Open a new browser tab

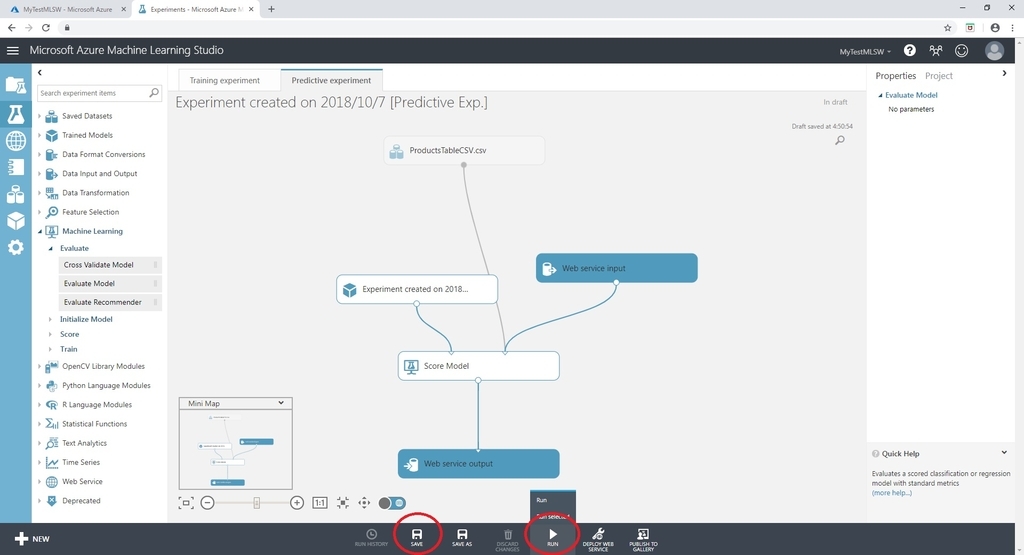pyautogui.click(x=272, y=9)
